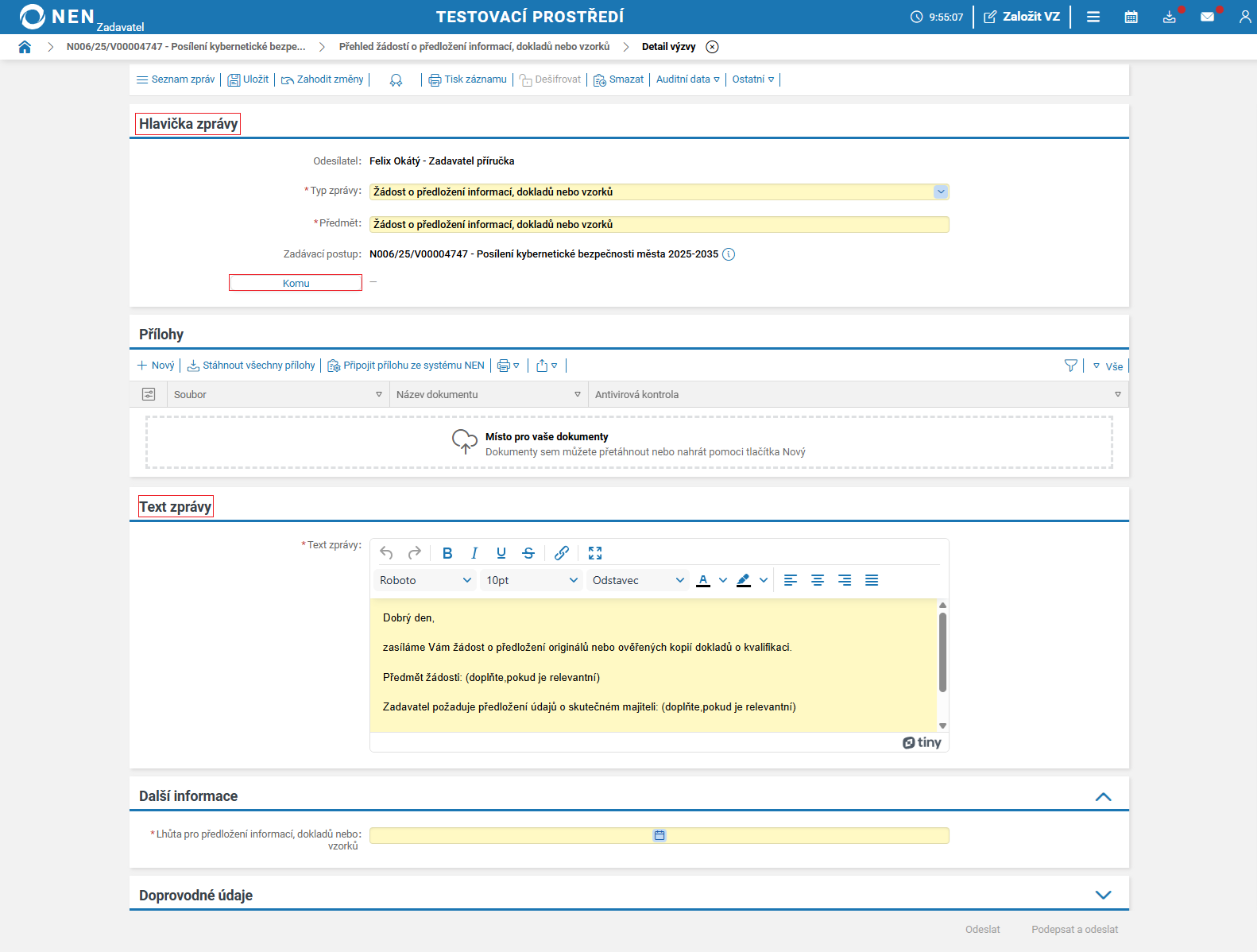Open the Auditní data menu
Viewport: 1257px width, 952px height.
coord(687,79)
